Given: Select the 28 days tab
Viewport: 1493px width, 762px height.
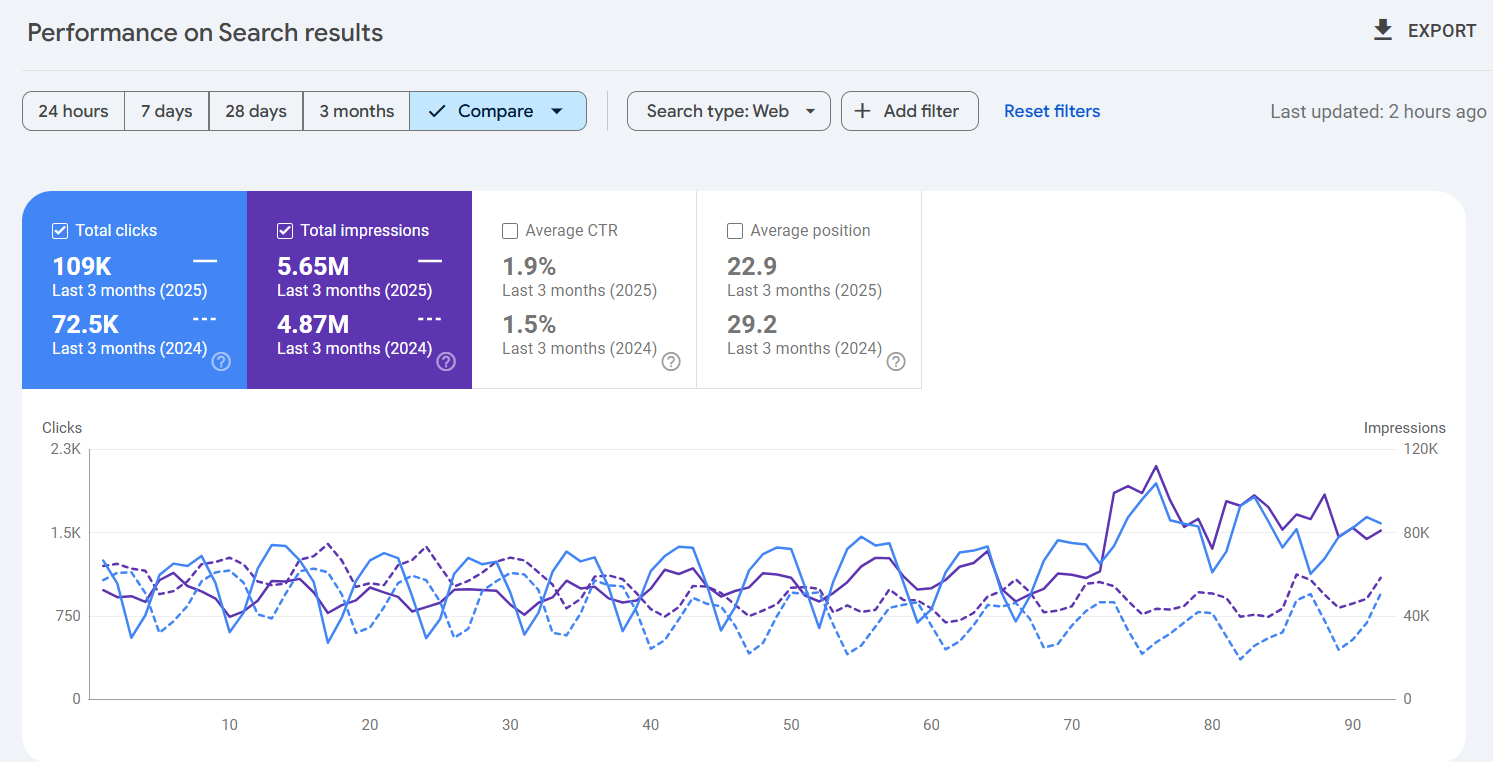Looking at the screenshot, I should 255,111.
